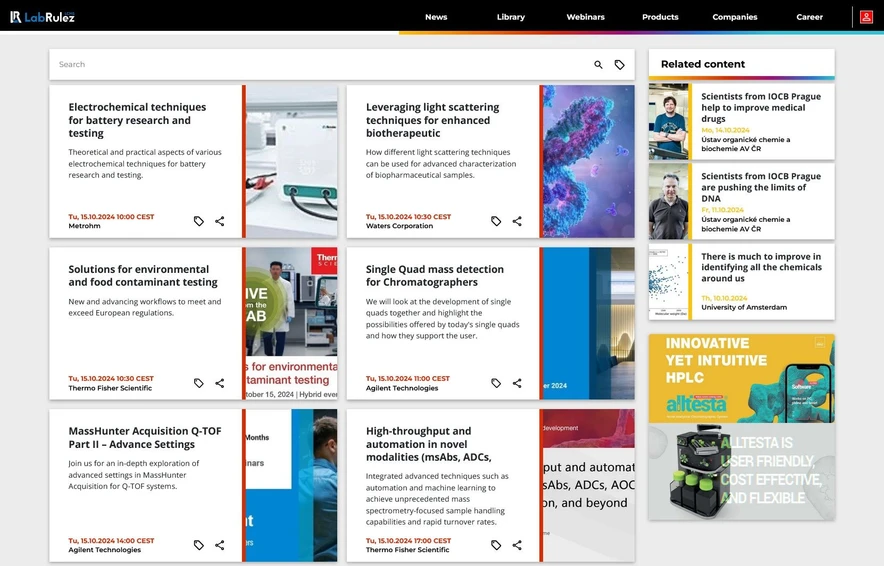Share the High-throughput and automation webinar
Image resolution: width=884 pixels, height=566 pixels.
pyautogui.click(x=517, y=545)
